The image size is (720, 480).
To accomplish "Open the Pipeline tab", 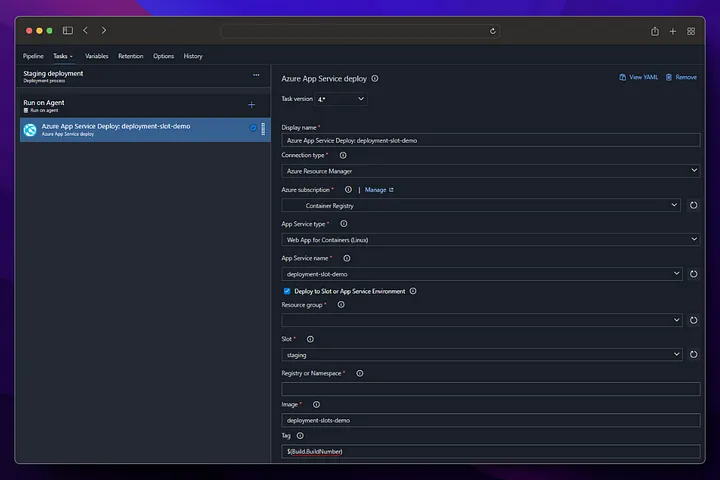I will coord(33,56).
